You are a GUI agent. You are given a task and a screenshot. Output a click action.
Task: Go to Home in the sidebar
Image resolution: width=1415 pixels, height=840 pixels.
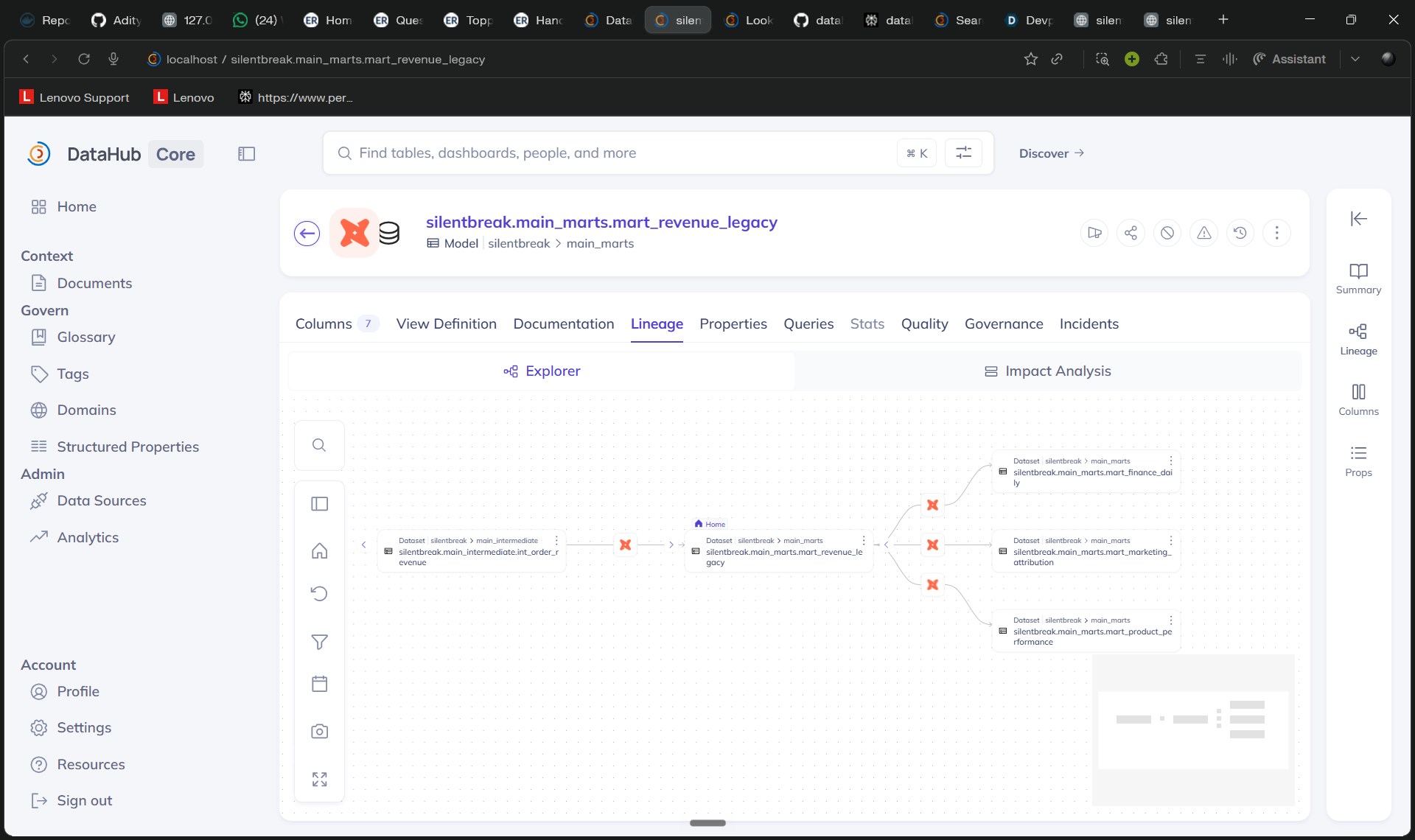point(77,207)
